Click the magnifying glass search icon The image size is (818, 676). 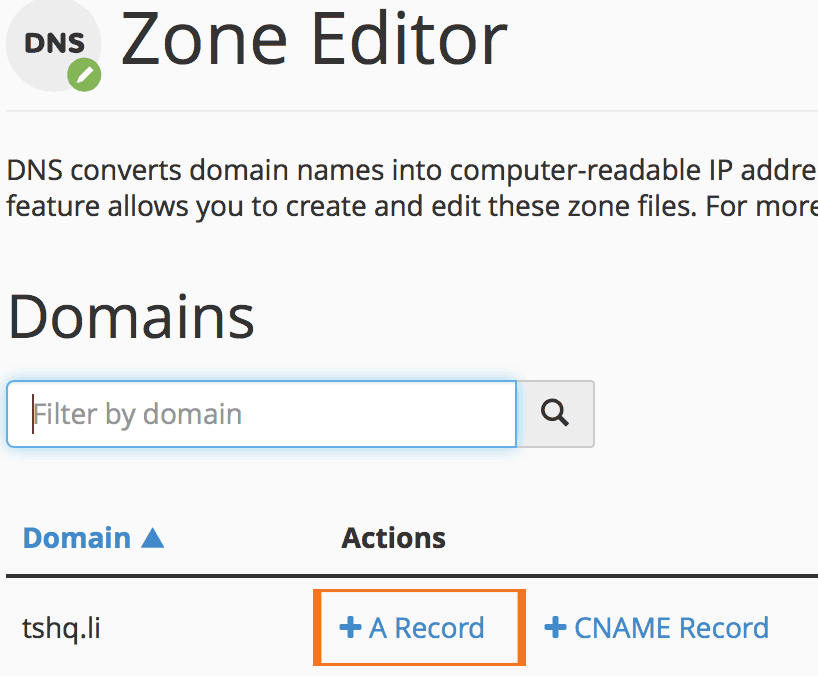[555, 414]
